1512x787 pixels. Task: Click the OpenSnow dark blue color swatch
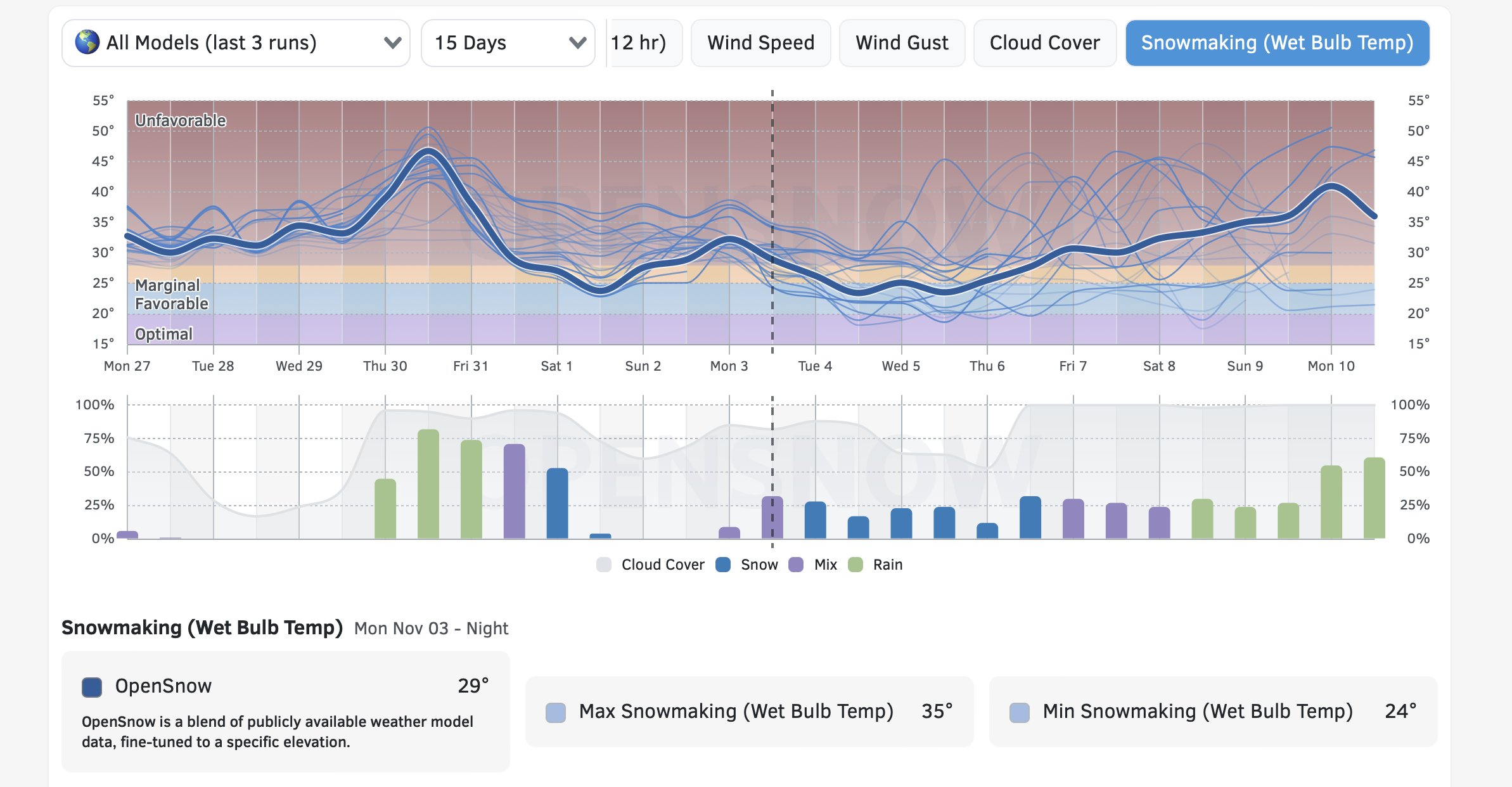coord(92,687)
